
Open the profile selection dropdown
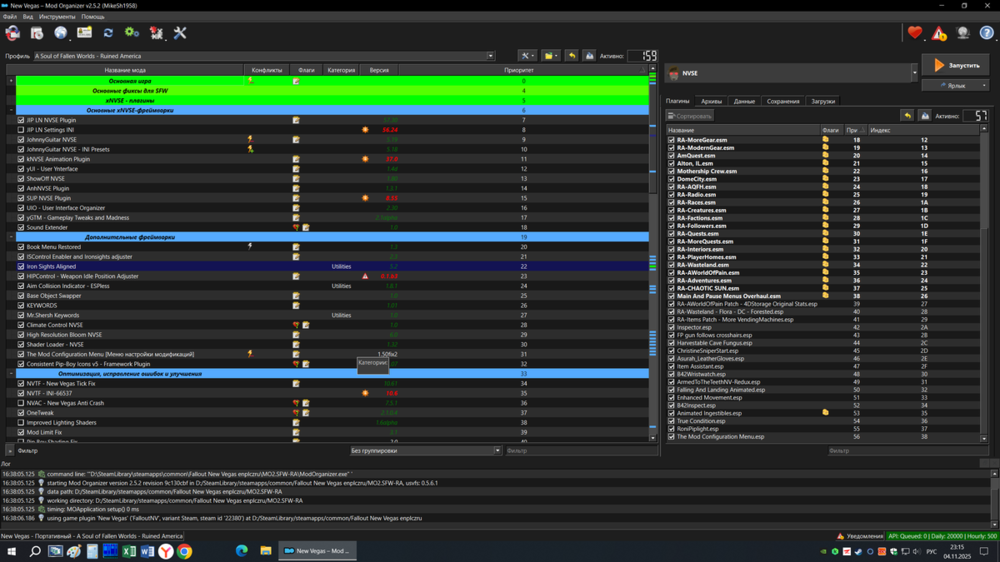490,56
